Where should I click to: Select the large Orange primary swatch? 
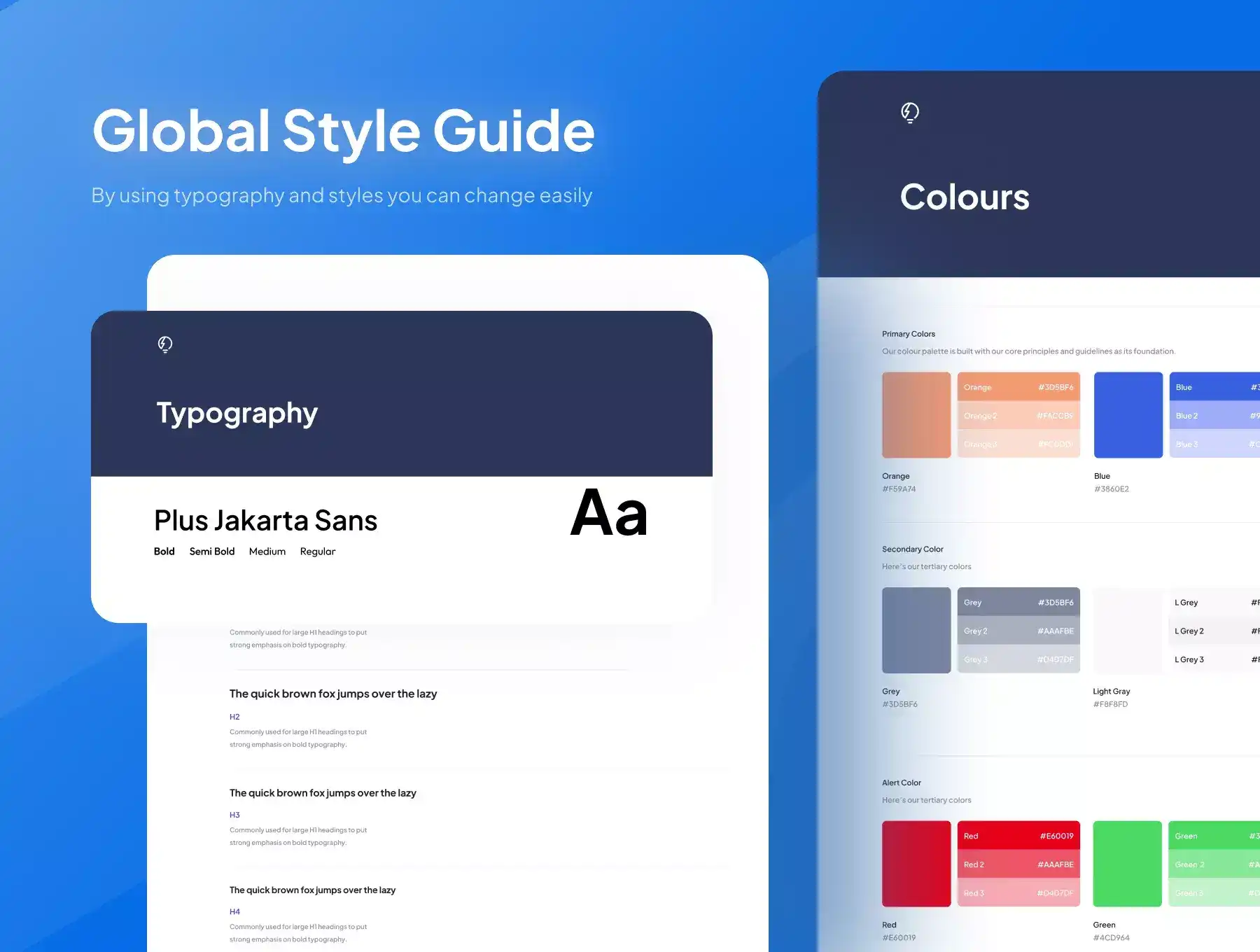point(916,415)
